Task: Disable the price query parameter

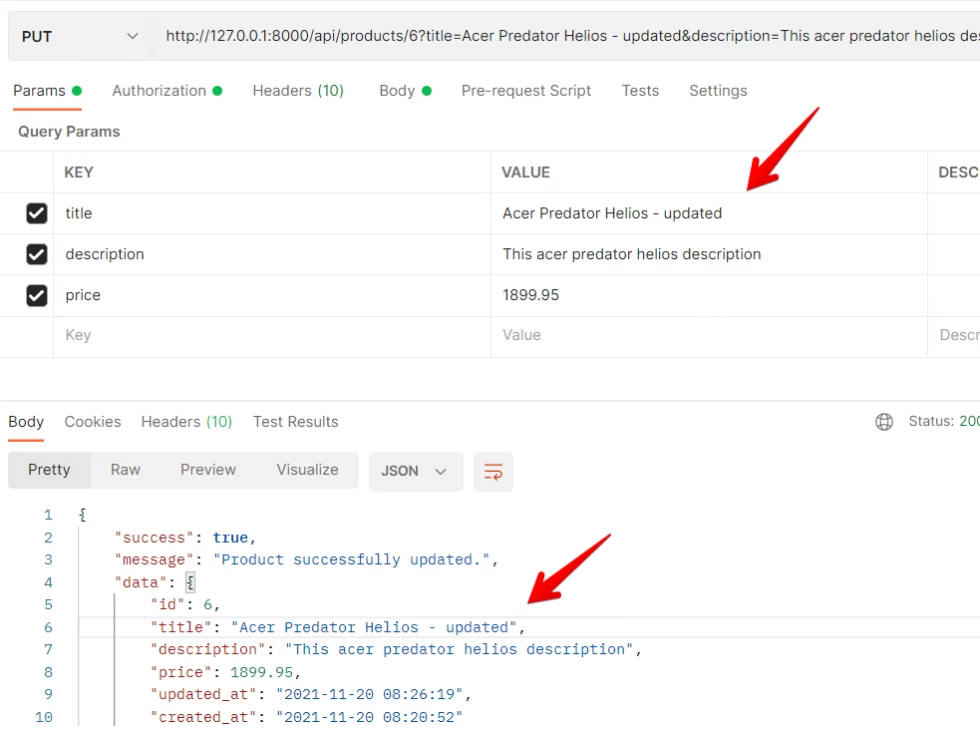Action: point(37,295)
